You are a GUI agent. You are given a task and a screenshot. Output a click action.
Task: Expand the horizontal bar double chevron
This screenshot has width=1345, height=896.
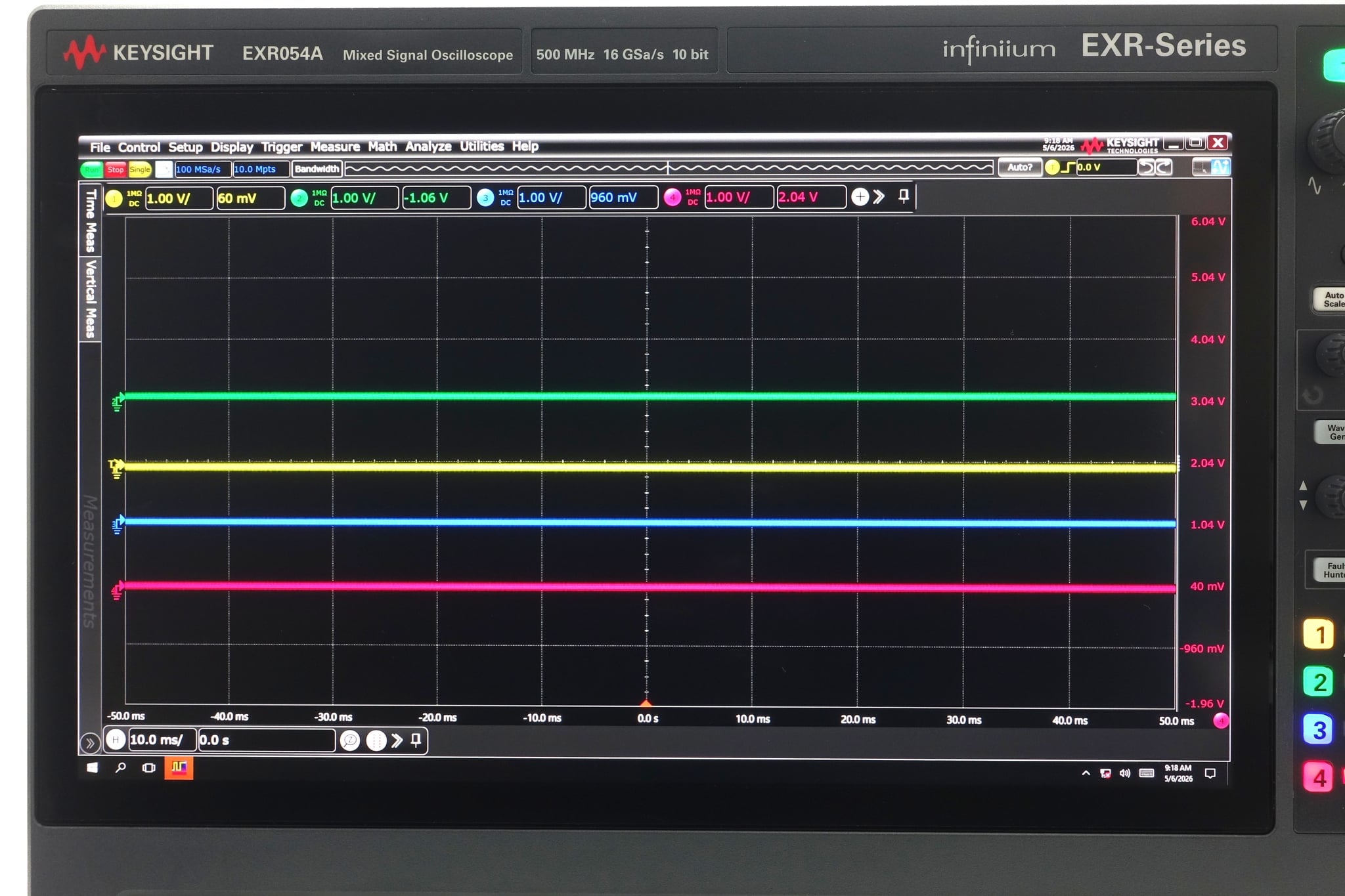click(397, 740)
